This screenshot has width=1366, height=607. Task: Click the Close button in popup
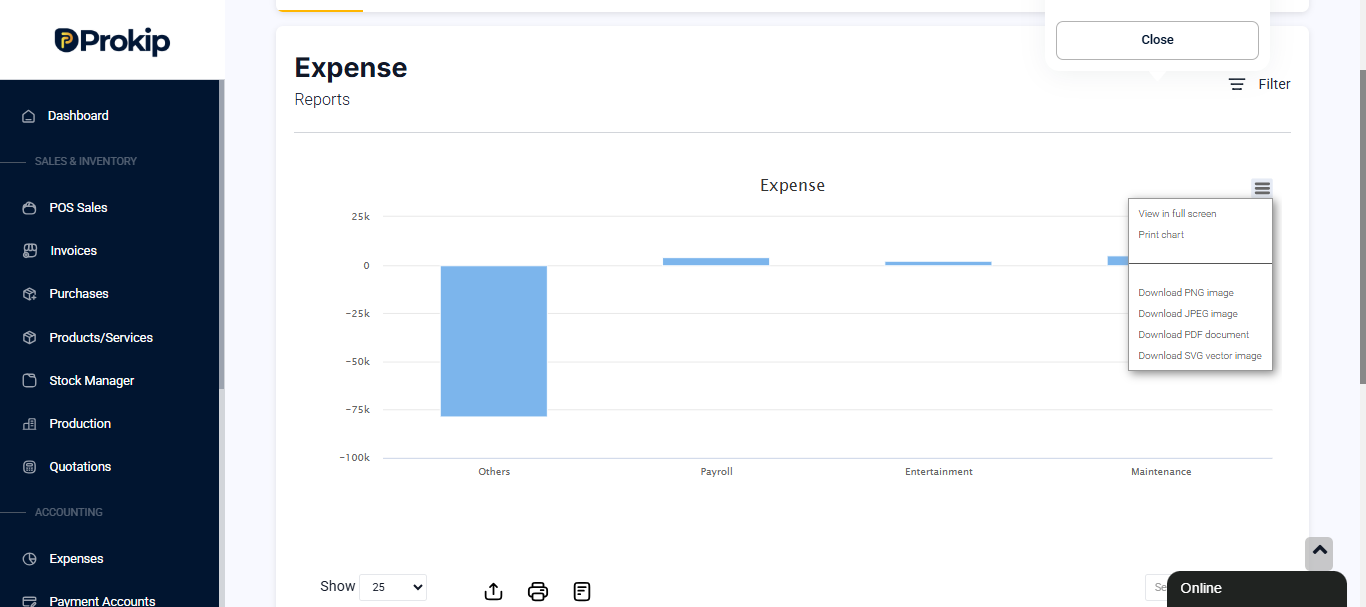point(1157,40)
